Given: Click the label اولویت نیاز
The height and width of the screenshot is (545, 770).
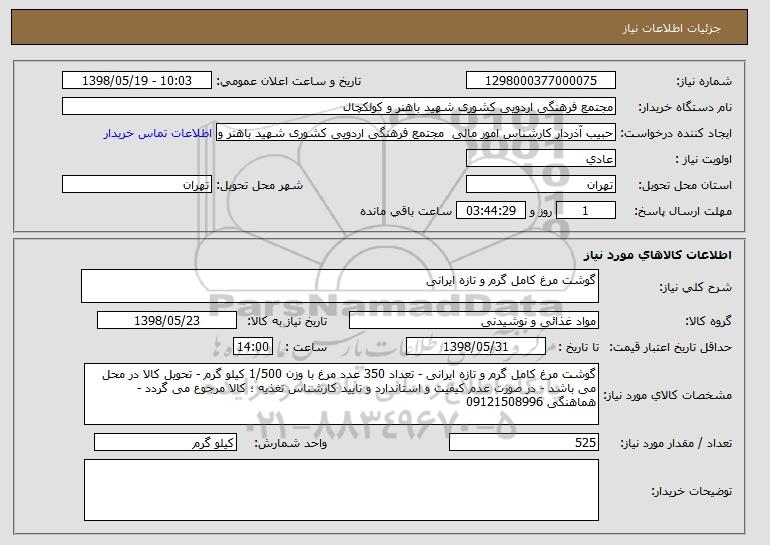Looking at the screenshot, I should [704, 159].
